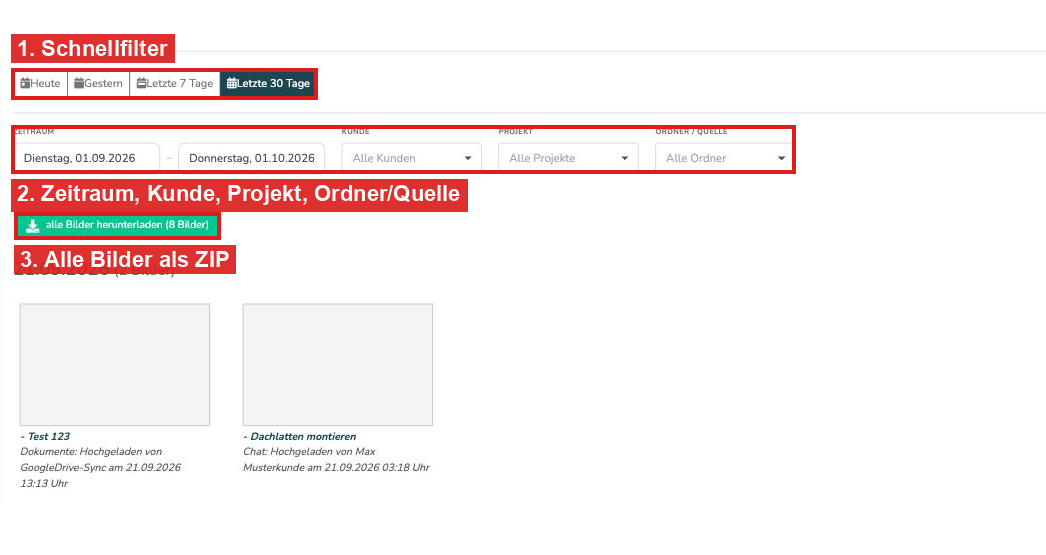Click the Alle Projekte dropdown arrow
1046x555 pixels.
624,159
